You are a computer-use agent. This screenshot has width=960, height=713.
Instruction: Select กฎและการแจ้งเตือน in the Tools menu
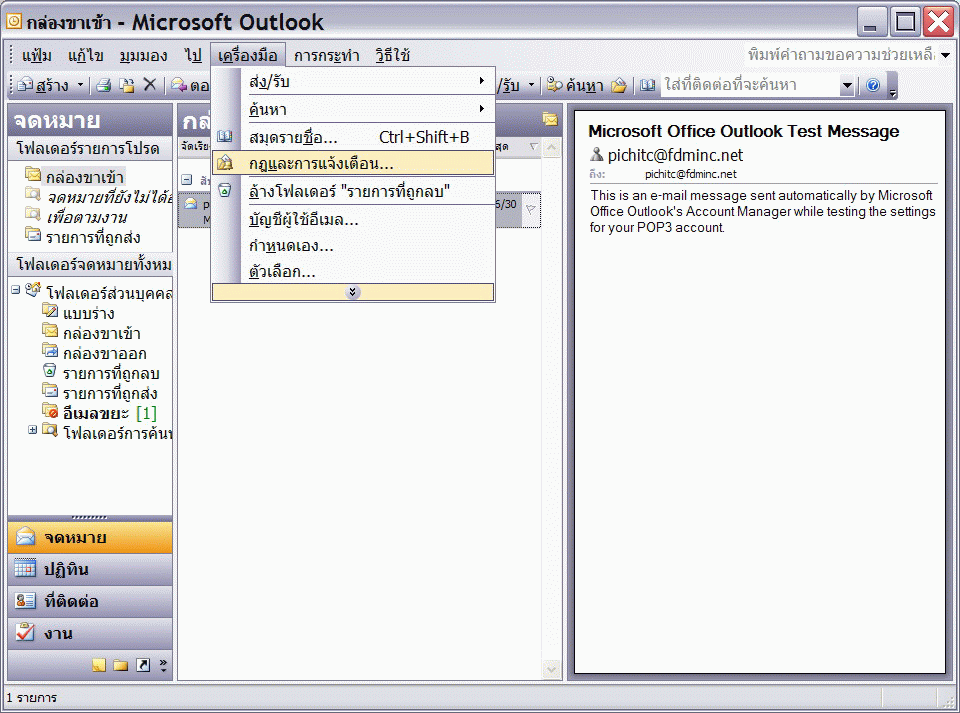(353, 163)
